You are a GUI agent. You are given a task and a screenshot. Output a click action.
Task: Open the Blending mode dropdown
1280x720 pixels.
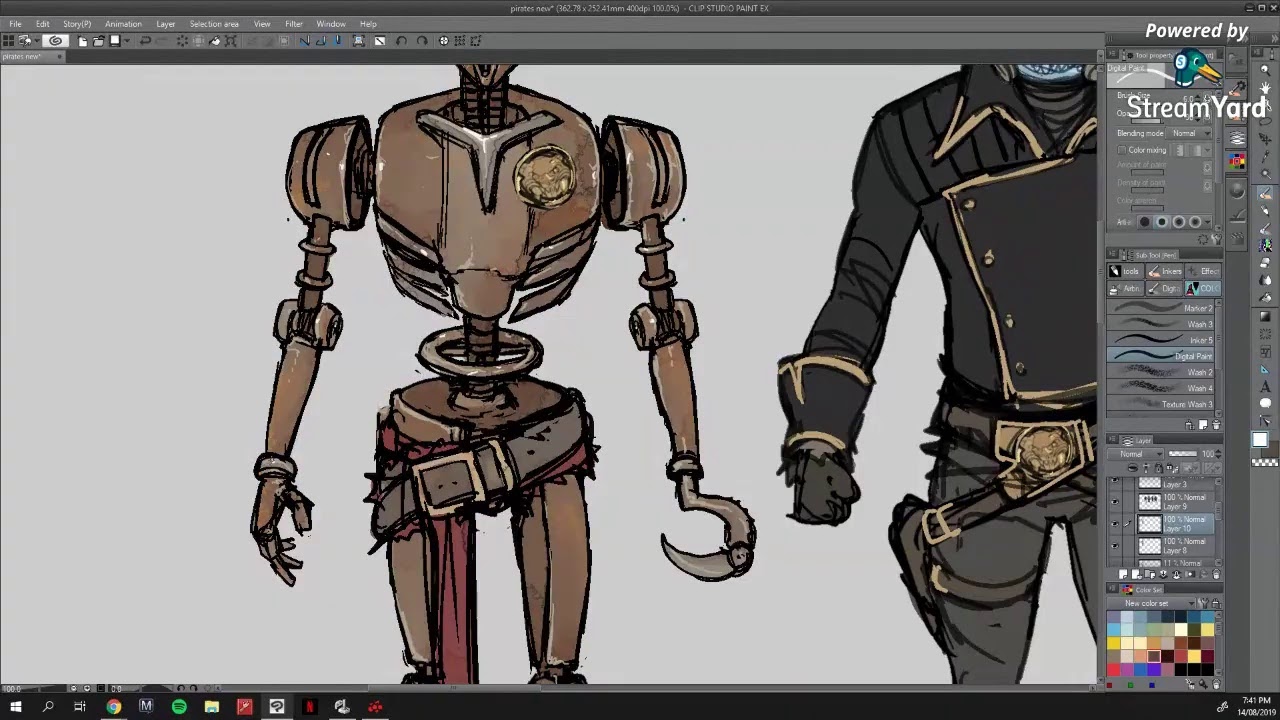(1189, 133)
